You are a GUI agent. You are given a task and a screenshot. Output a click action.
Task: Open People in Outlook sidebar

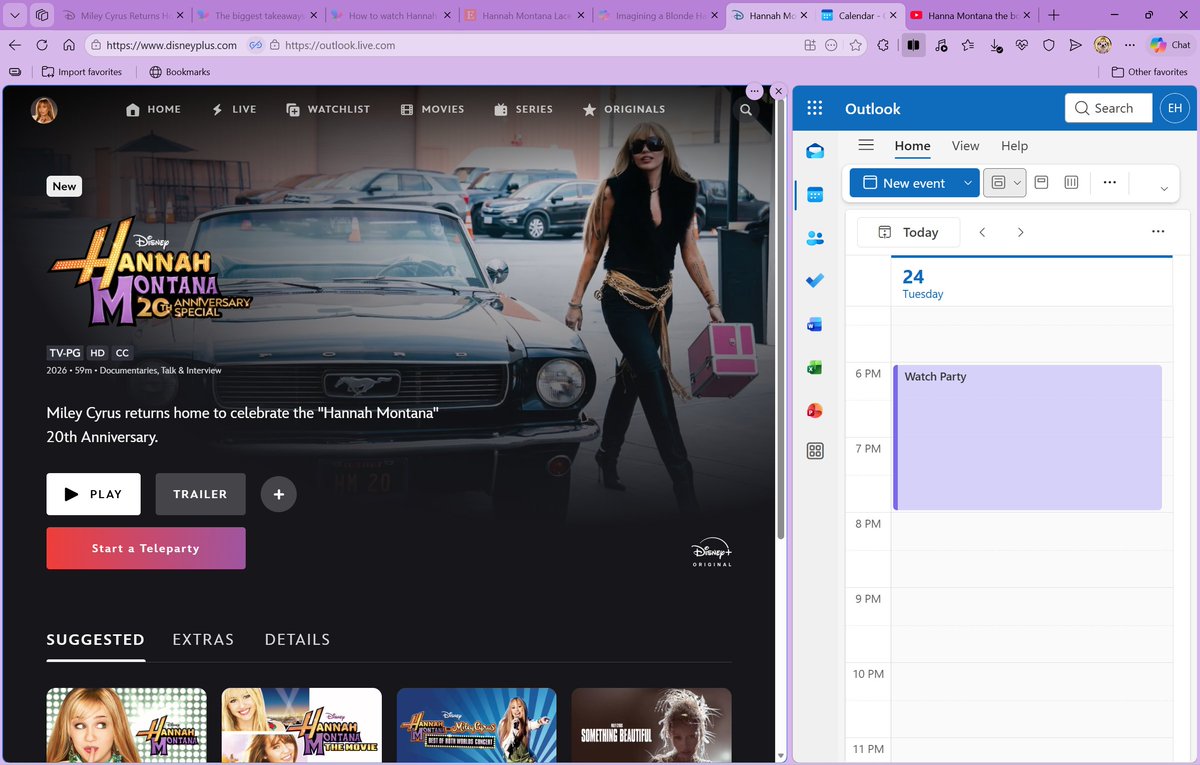point(815,238)
